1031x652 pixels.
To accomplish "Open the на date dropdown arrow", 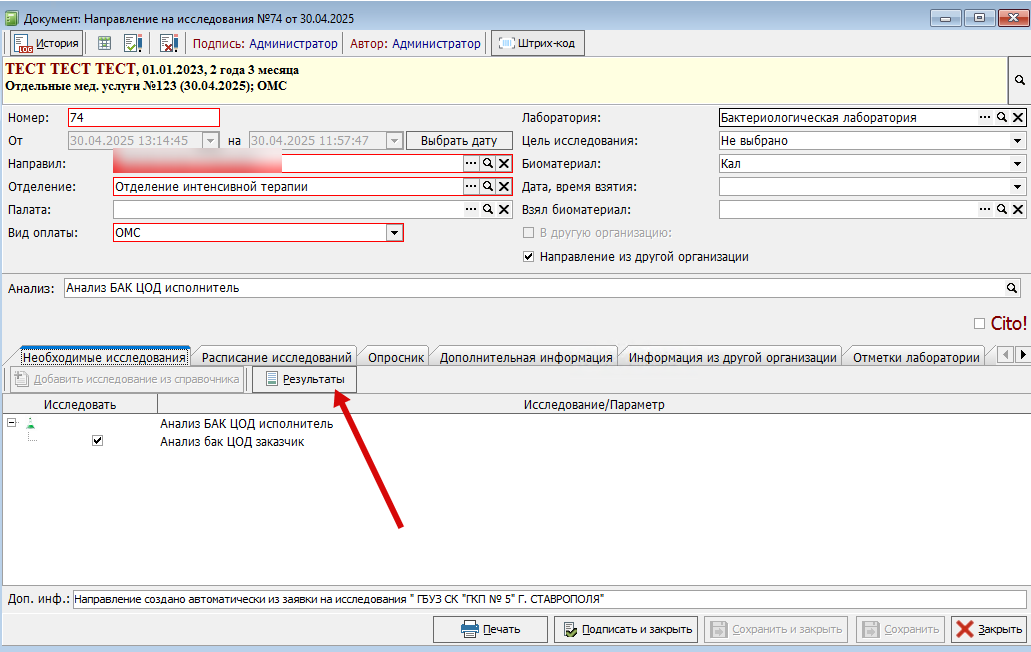I will [x=394, y=141].
